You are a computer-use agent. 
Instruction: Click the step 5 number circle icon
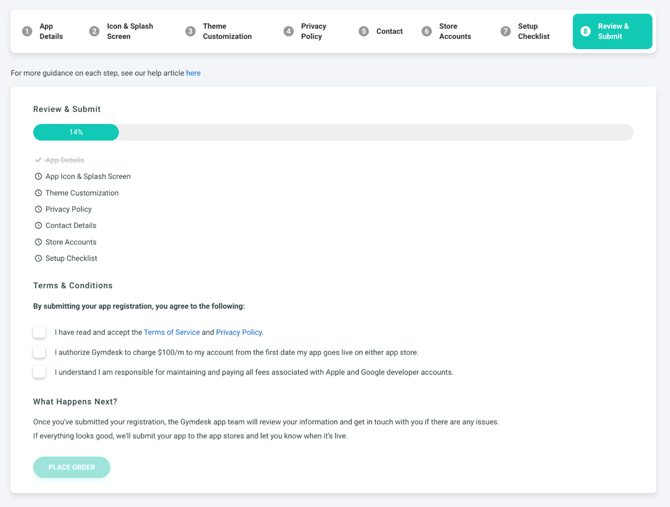(363, 32)
